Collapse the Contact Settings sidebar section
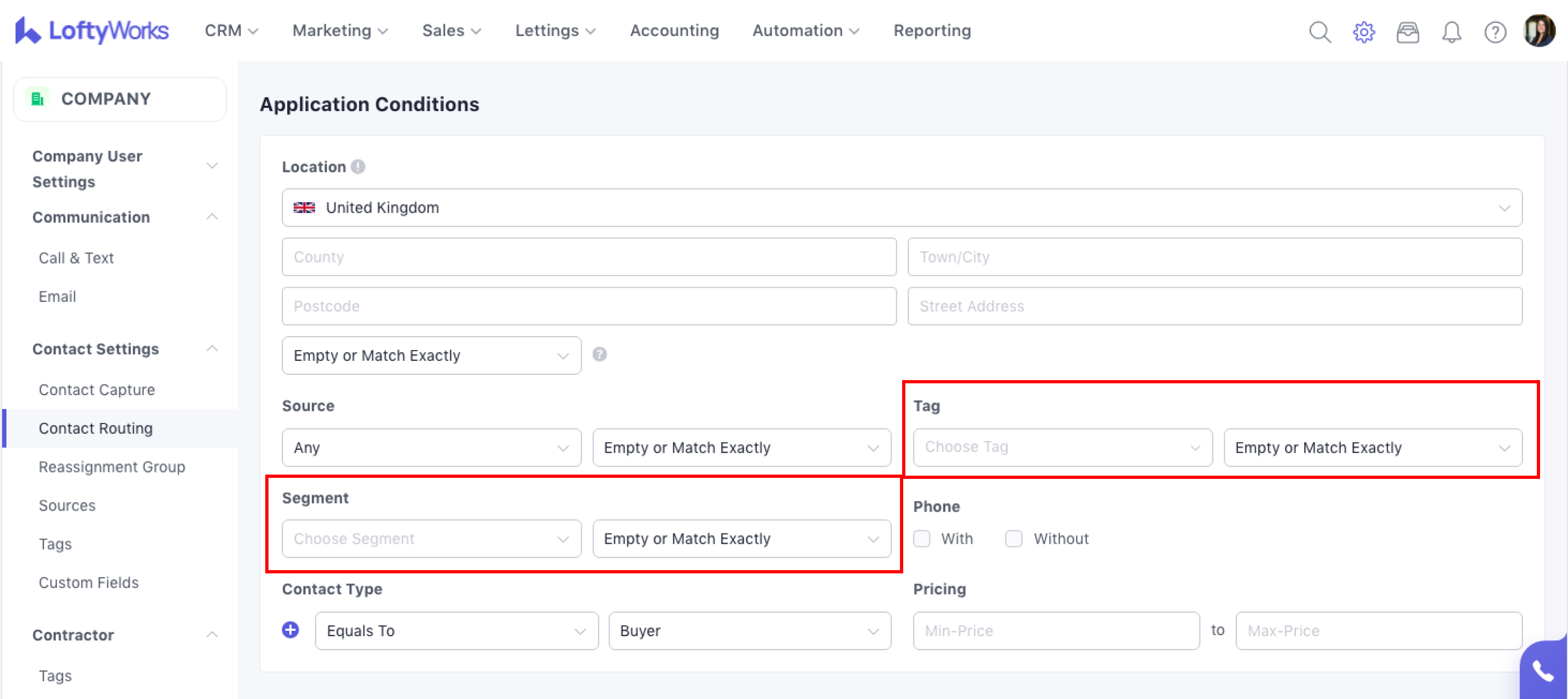1568x699 pixels. coord(212,348)
